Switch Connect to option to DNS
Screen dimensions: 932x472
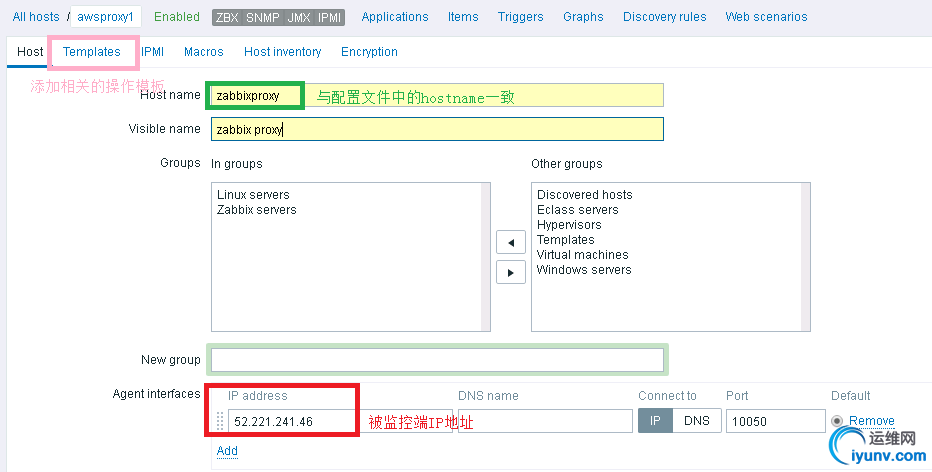click(x=697, y=421)
